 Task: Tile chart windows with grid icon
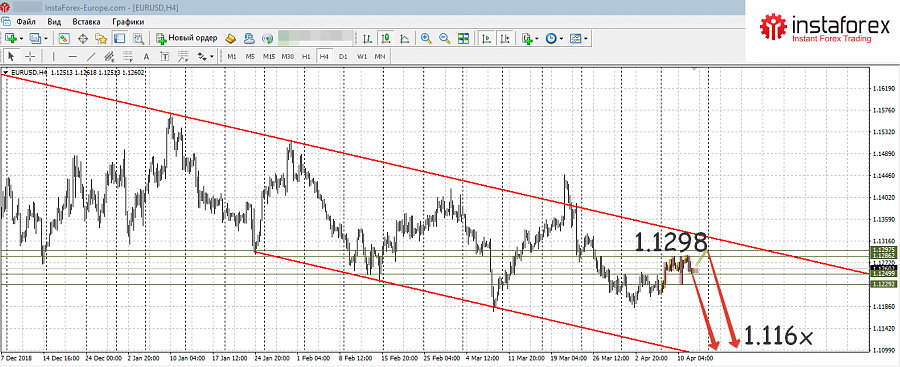click(463, 38)
